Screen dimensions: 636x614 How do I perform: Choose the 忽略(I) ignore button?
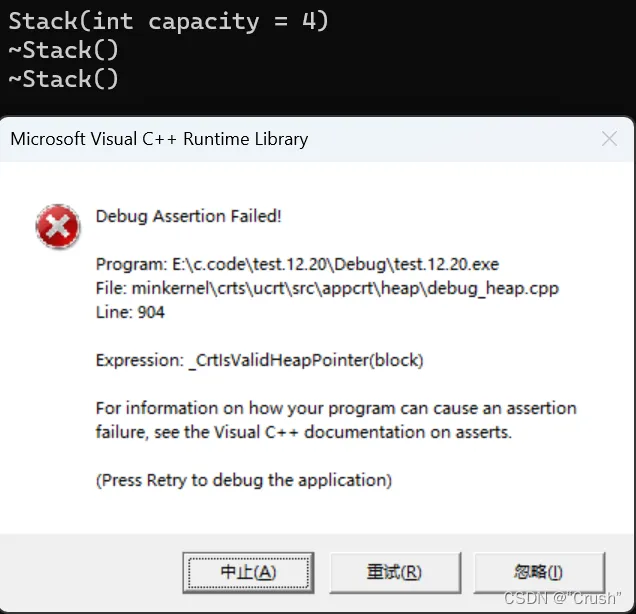(x=538, y=572)
